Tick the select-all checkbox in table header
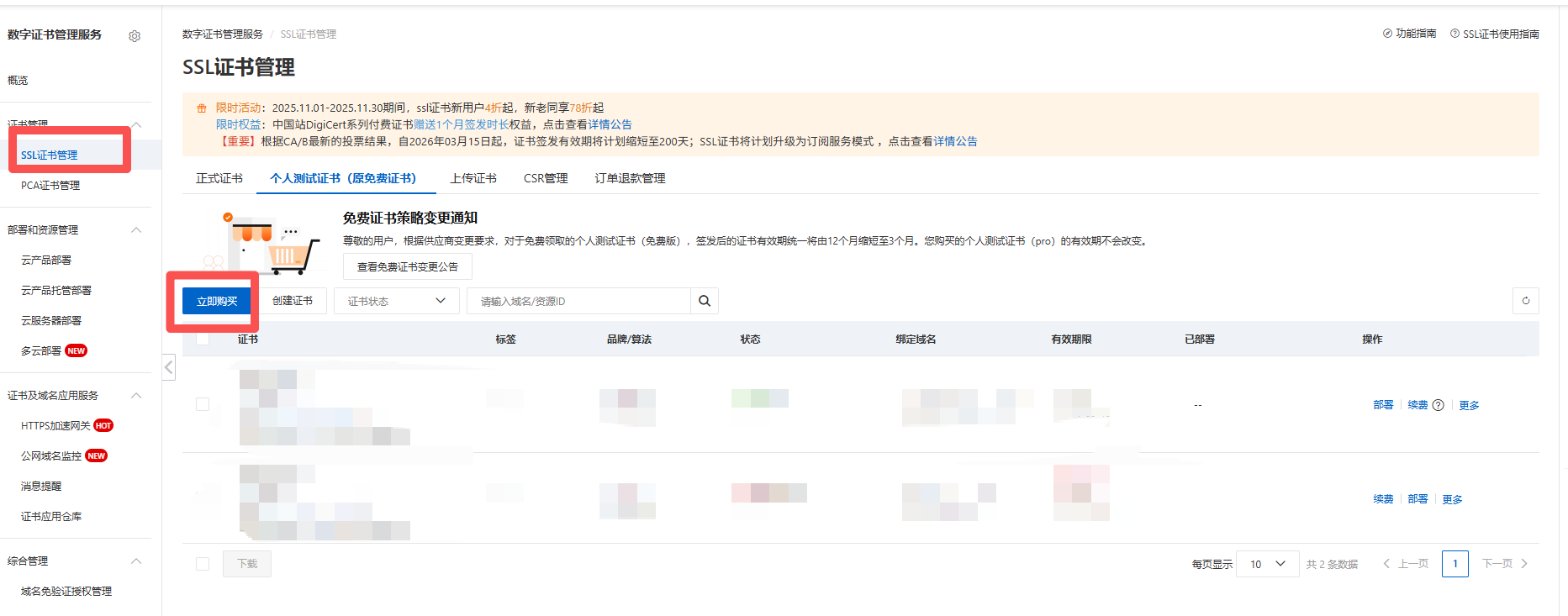1568x616 pixels. (203, 339)
